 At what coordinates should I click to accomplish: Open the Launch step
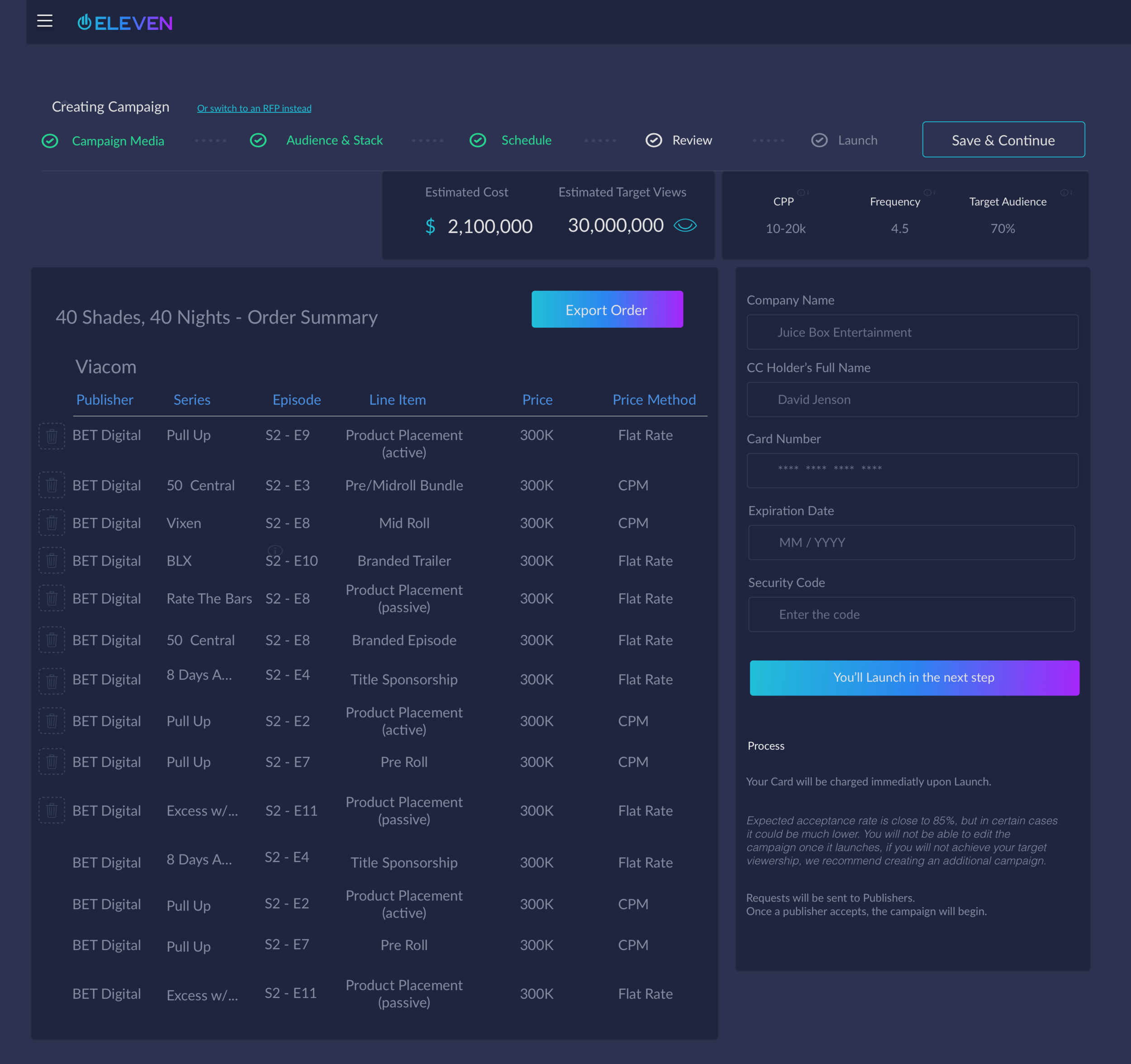(857, 140)
